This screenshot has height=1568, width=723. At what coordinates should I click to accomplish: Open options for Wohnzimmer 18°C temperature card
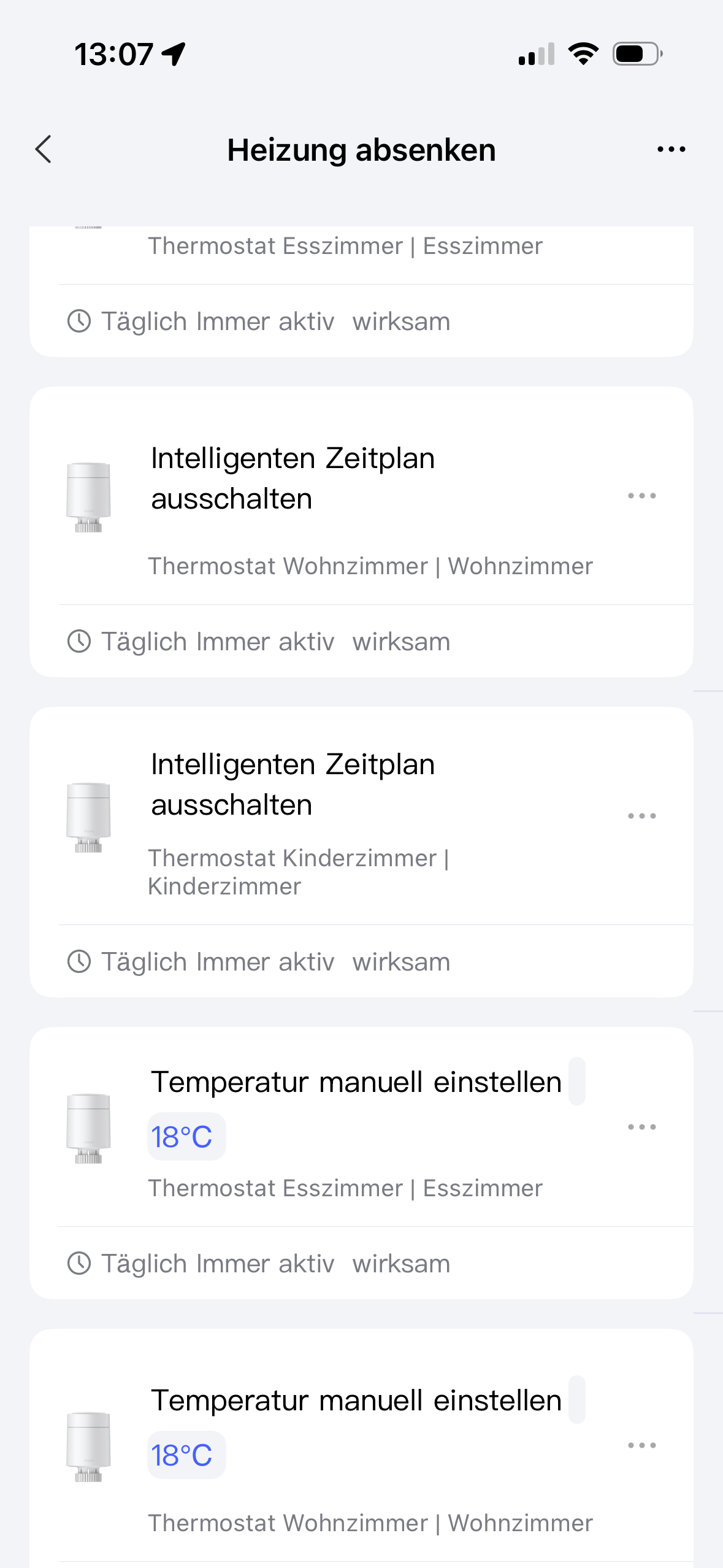641,1445
